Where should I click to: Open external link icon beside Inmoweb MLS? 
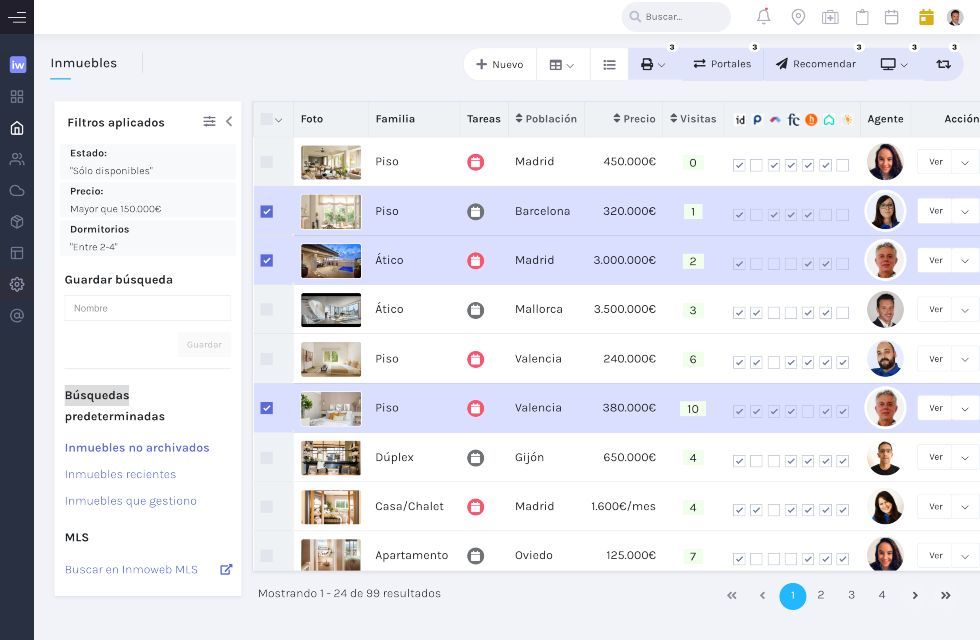[x=226, y=569]
